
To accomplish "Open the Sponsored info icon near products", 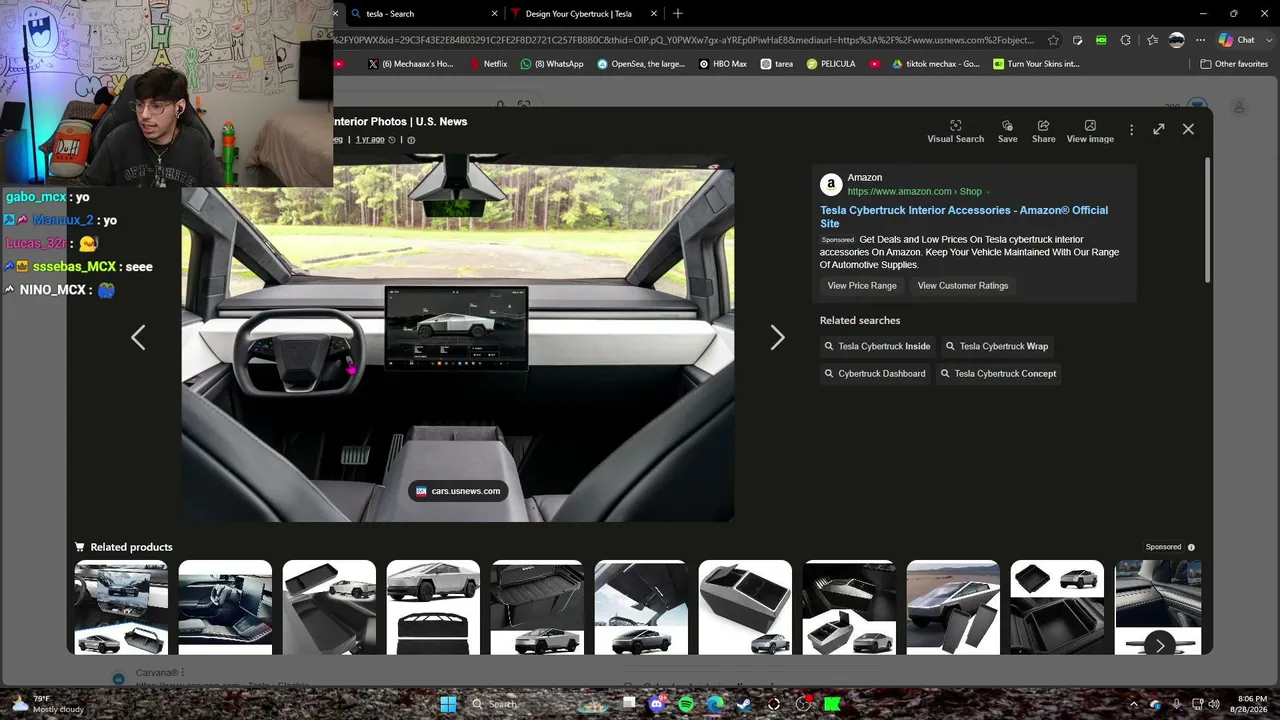I will (x=1191, y=547).
